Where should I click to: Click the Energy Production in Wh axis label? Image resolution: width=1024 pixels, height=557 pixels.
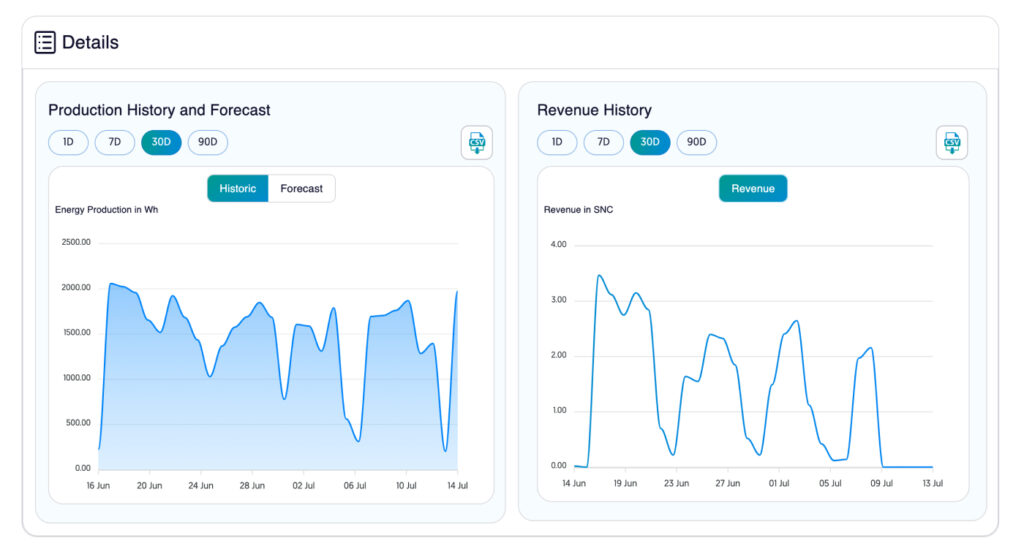pyautogui.click(x=106, y=210)
